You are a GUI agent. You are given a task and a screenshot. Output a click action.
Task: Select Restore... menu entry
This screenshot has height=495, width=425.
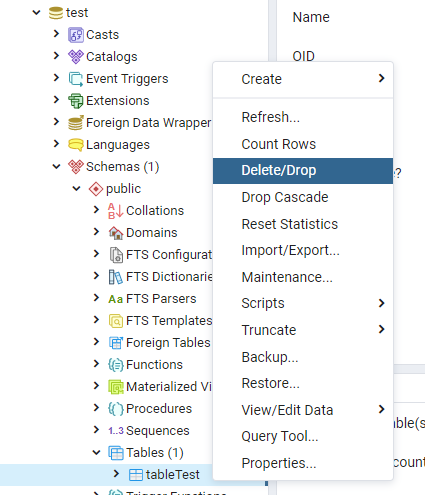tap(303, 383)
